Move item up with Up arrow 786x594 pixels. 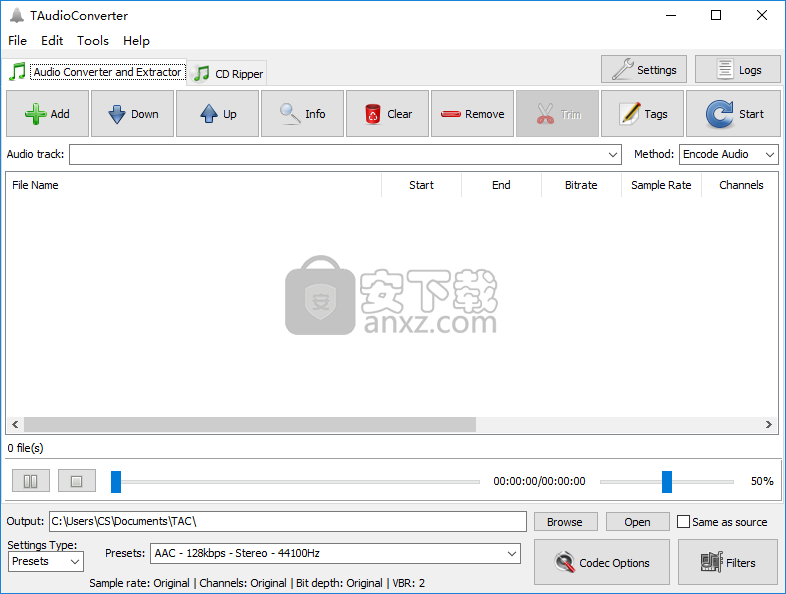click(x=217, y=114)
